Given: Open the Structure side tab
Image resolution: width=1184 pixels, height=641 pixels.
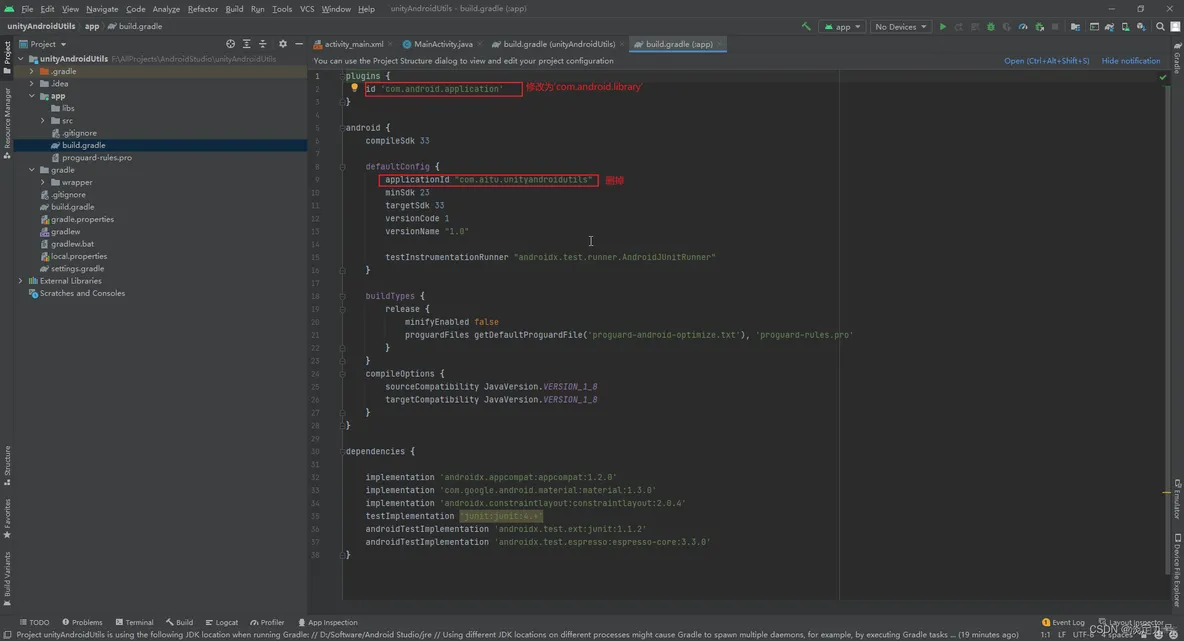Looking at the screenshot, I should click(x=7, y=465).
